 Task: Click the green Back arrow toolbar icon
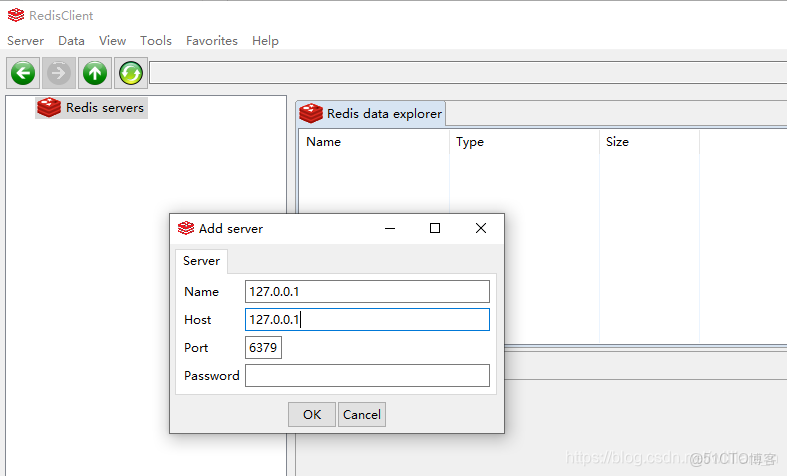(x=23, y=73)
